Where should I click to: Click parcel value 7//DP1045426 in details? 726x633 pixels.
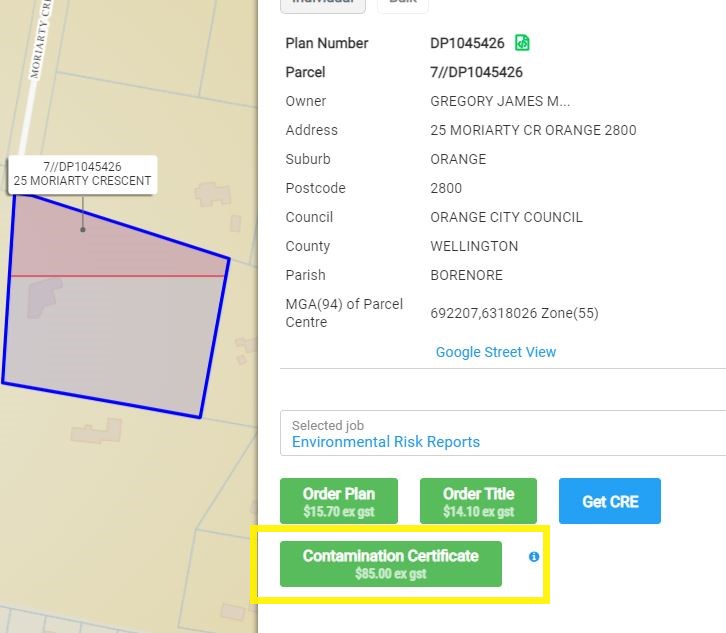(x=476, y=72)
